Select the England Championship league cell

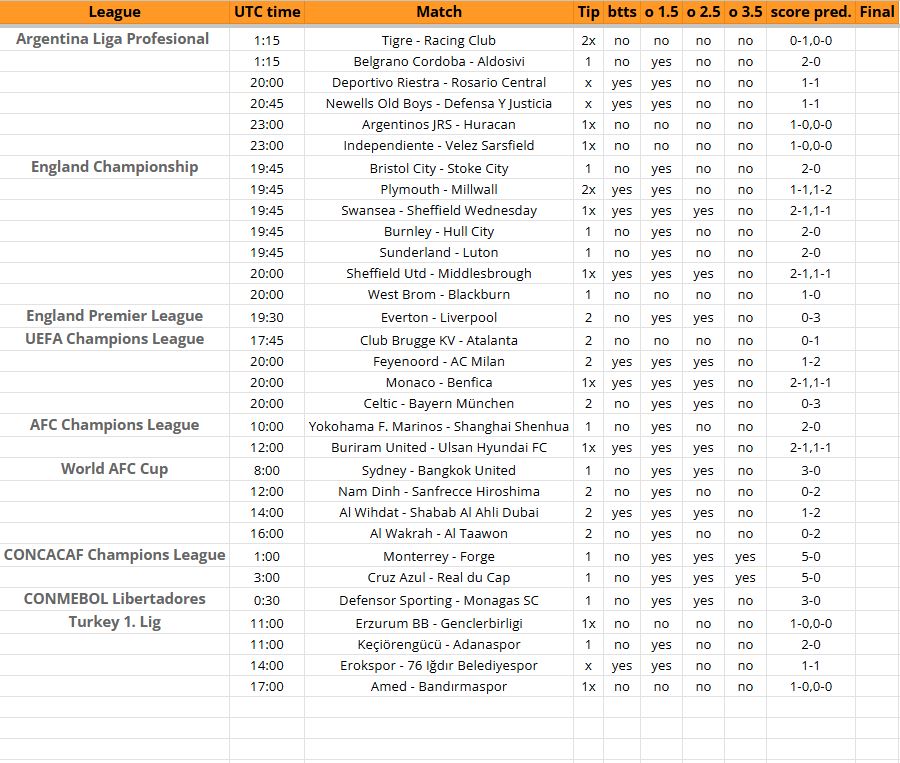(114, 167)
